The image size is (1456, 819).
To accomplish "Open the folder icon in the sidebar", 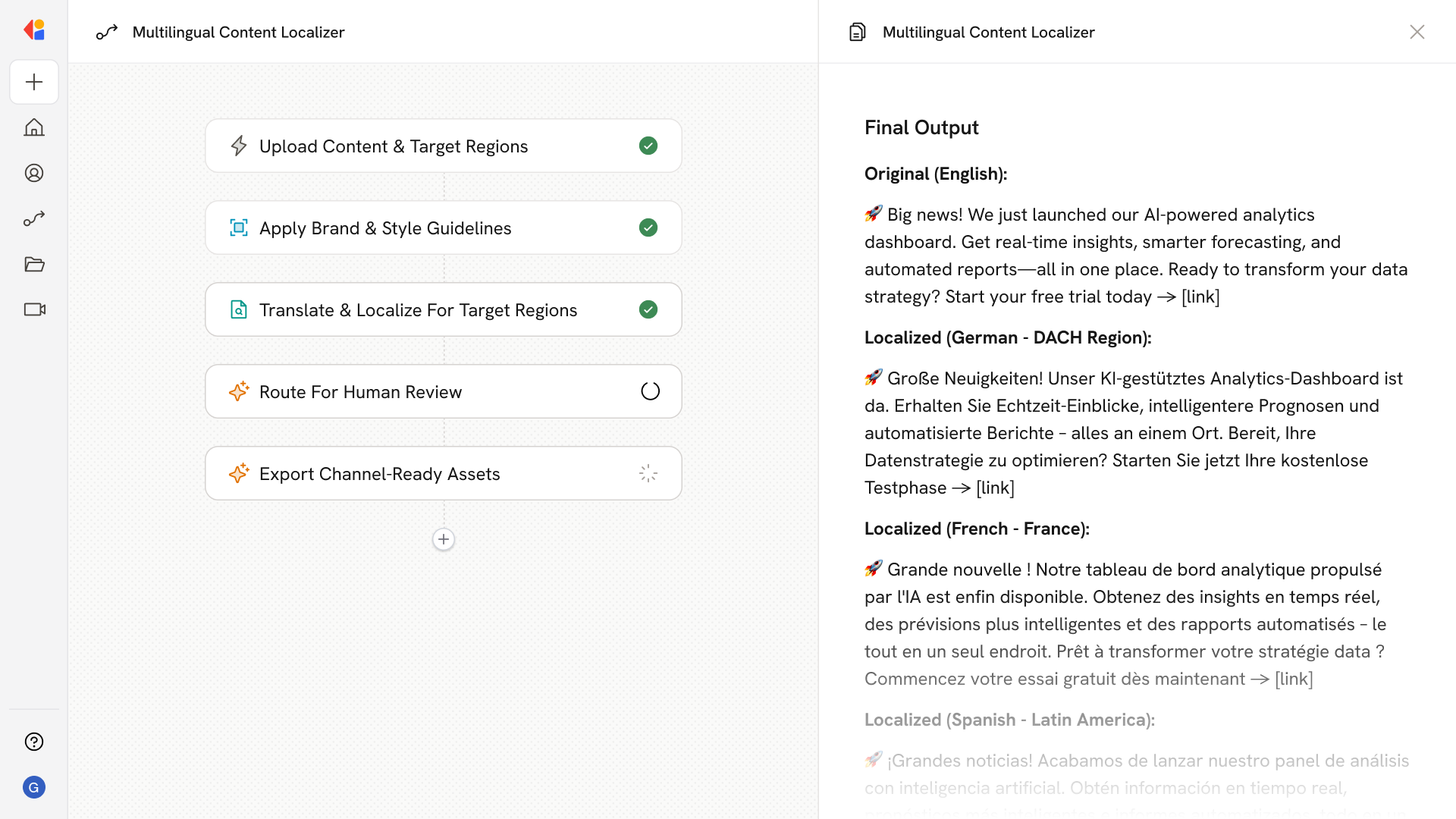I will click(x=34, y=264).
